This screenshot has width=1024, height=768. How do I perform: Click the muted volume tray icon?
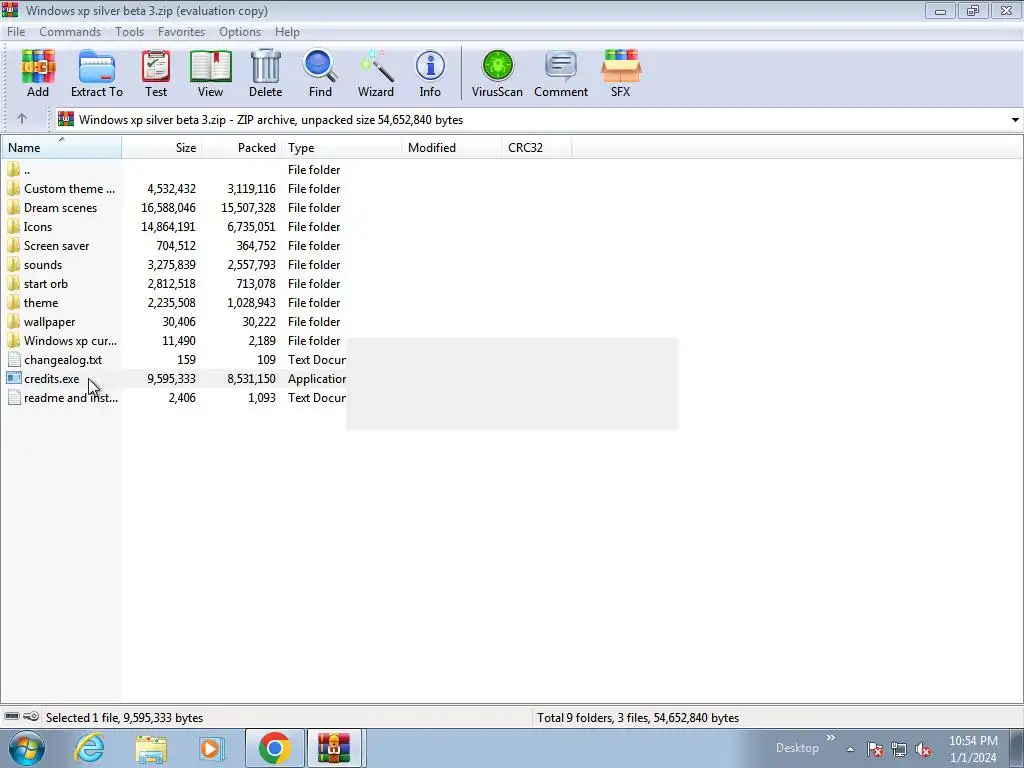click(923, 749)
